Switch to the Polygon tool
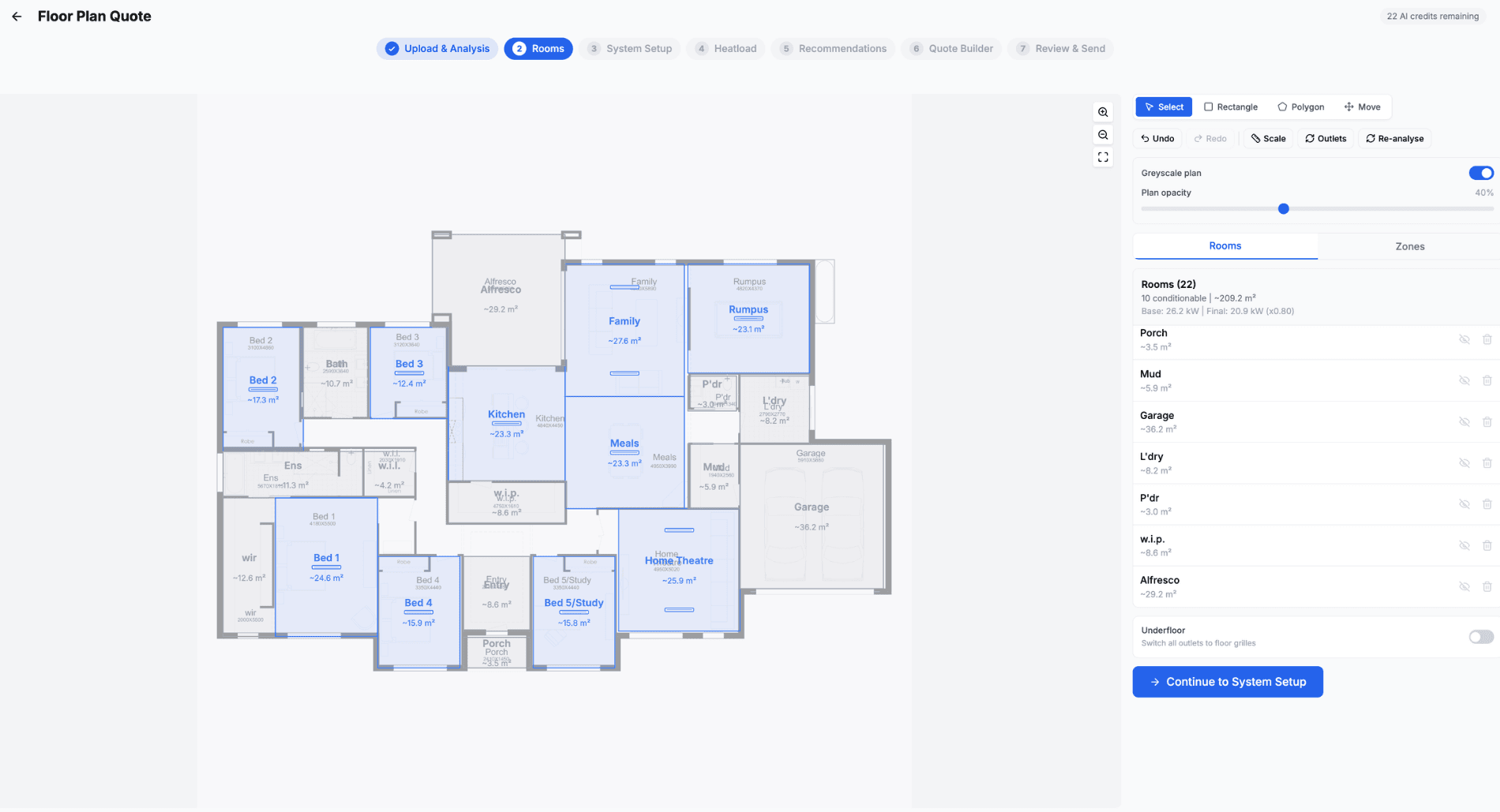The height and width of the screenshot is (812, 1500). tap(1300, 107)
